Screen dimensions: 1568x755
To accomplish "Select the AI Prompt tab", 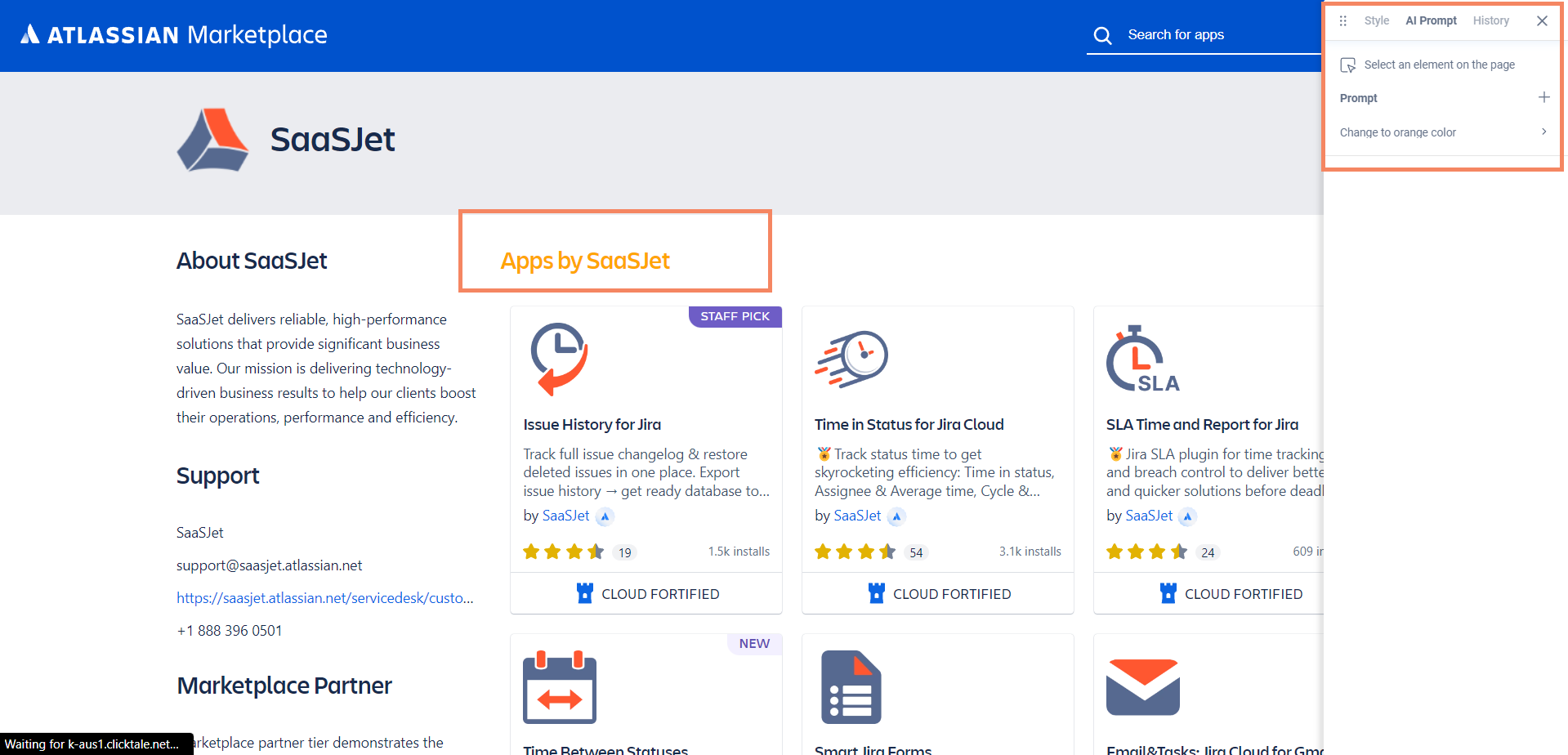I will click(x=1431, y=21).
